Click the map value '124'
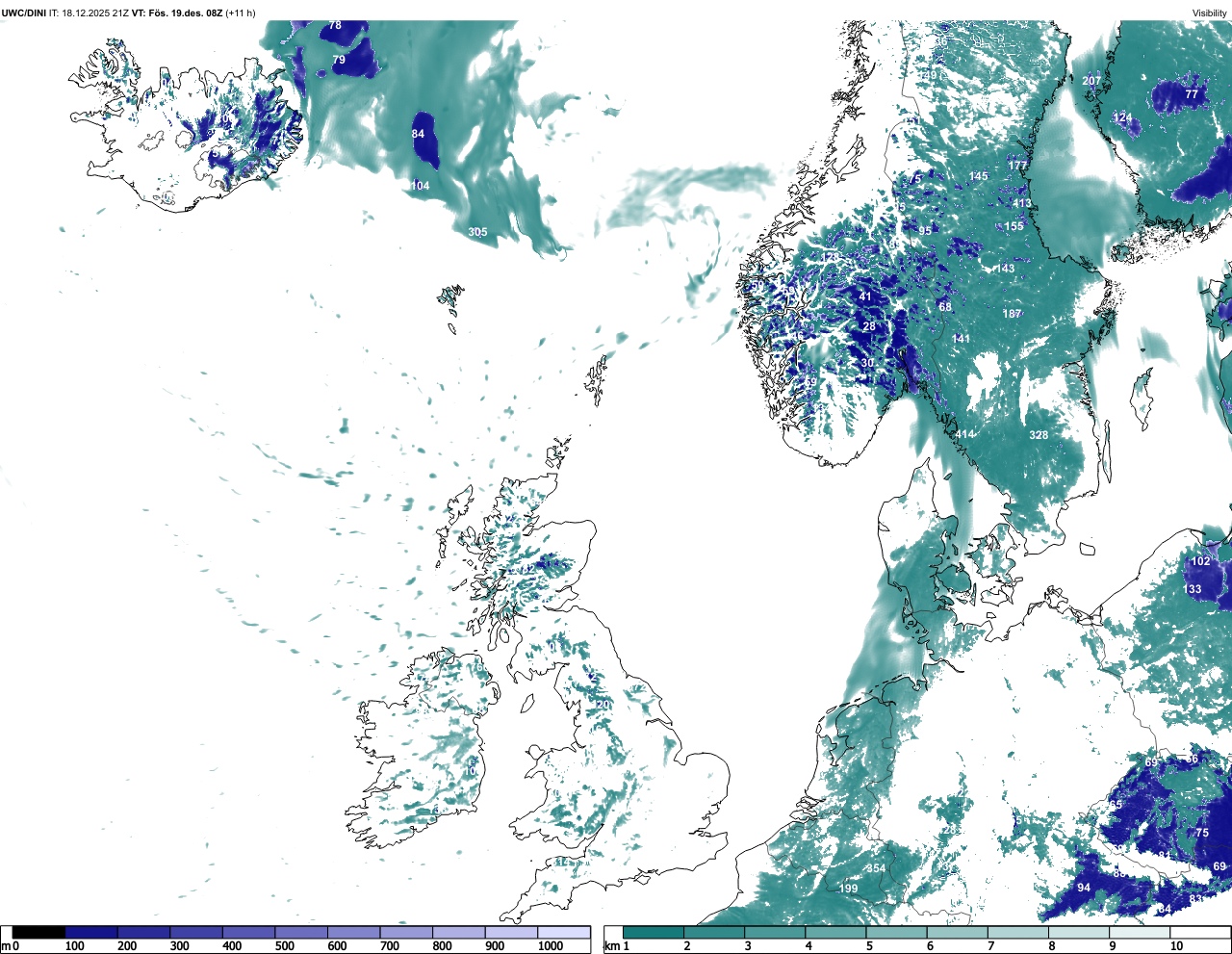 pyautogui.click(x=1123, y=117)
